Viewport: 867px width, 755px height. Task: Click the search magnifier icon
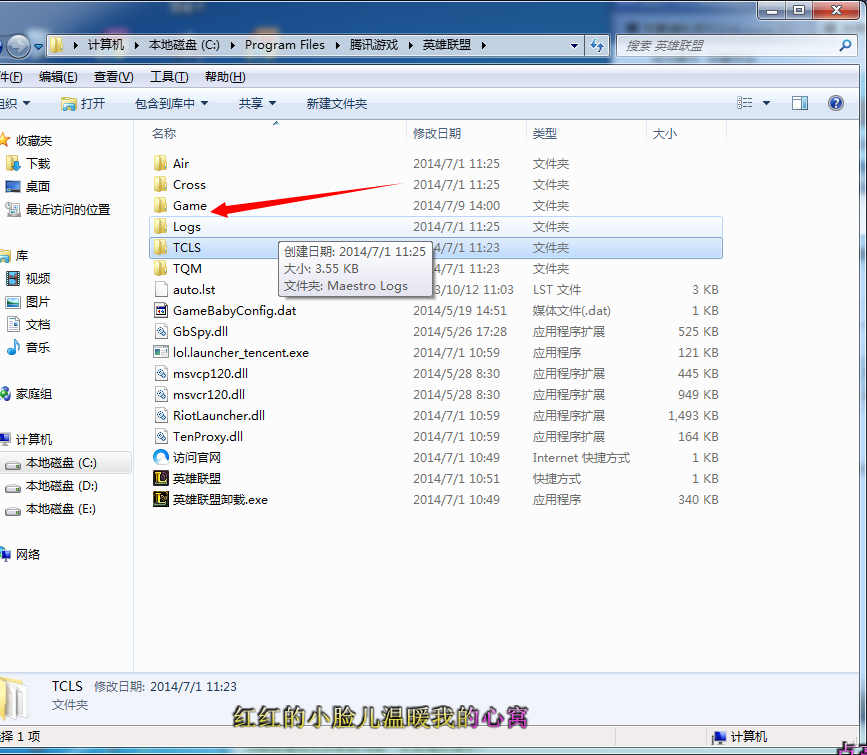pos(845,45)
